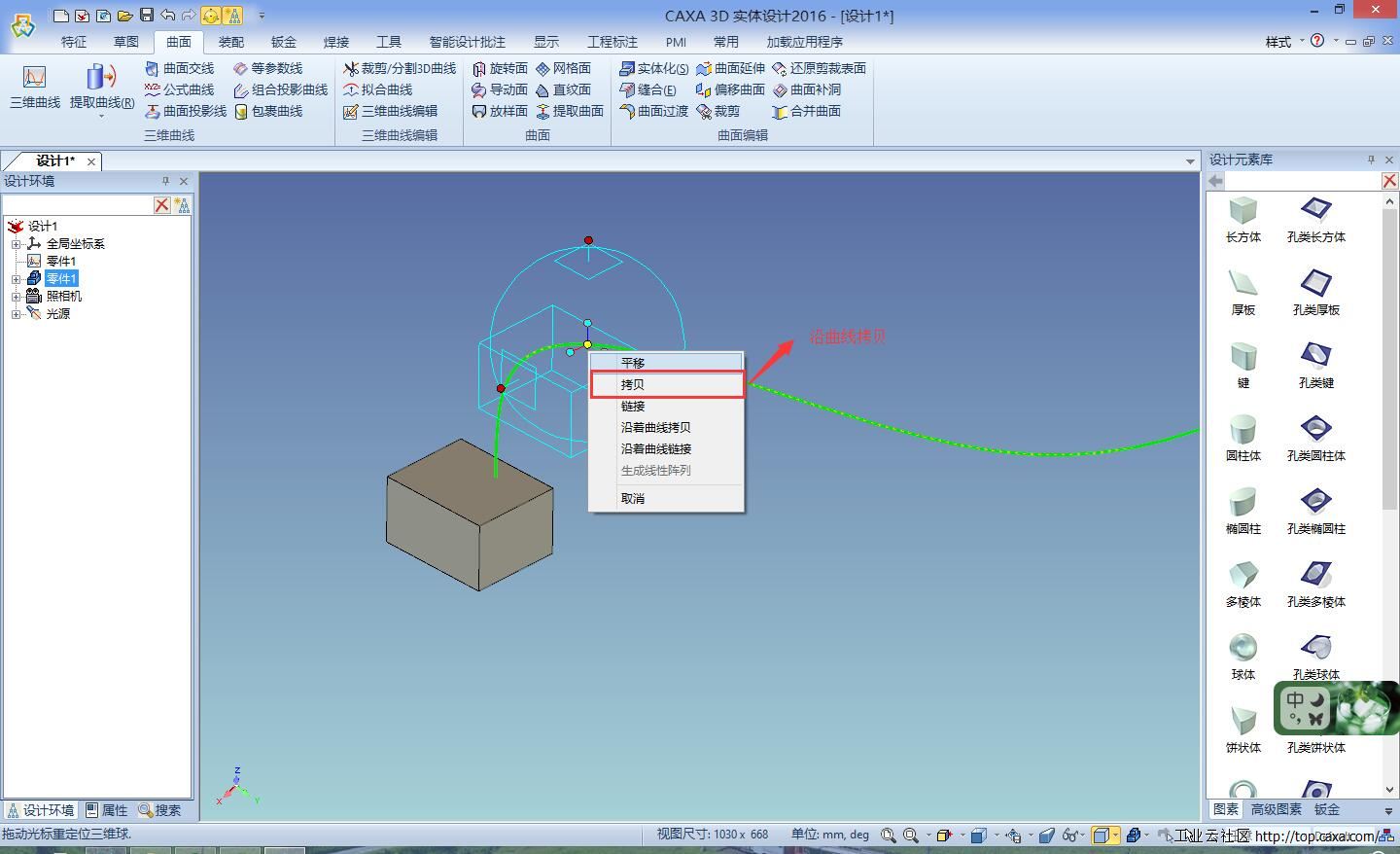Choose 平移 from the context menu
Viewport: 1400px width, 854px height.
(x=666, y=363)
